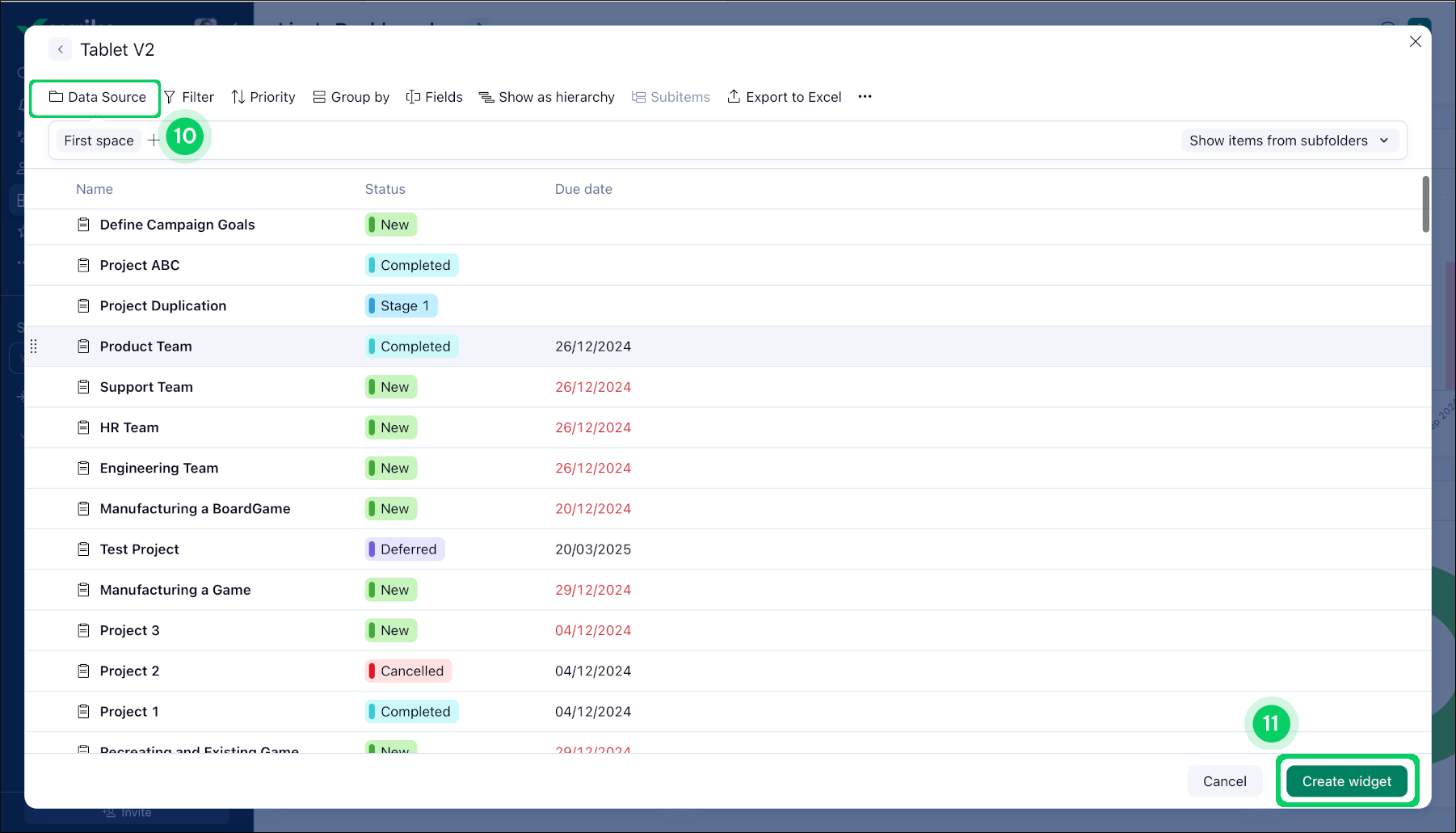The height and width of the screenshot is (833, 1456).
Task: Click the Create widget button
Action: click(1346, 781)
